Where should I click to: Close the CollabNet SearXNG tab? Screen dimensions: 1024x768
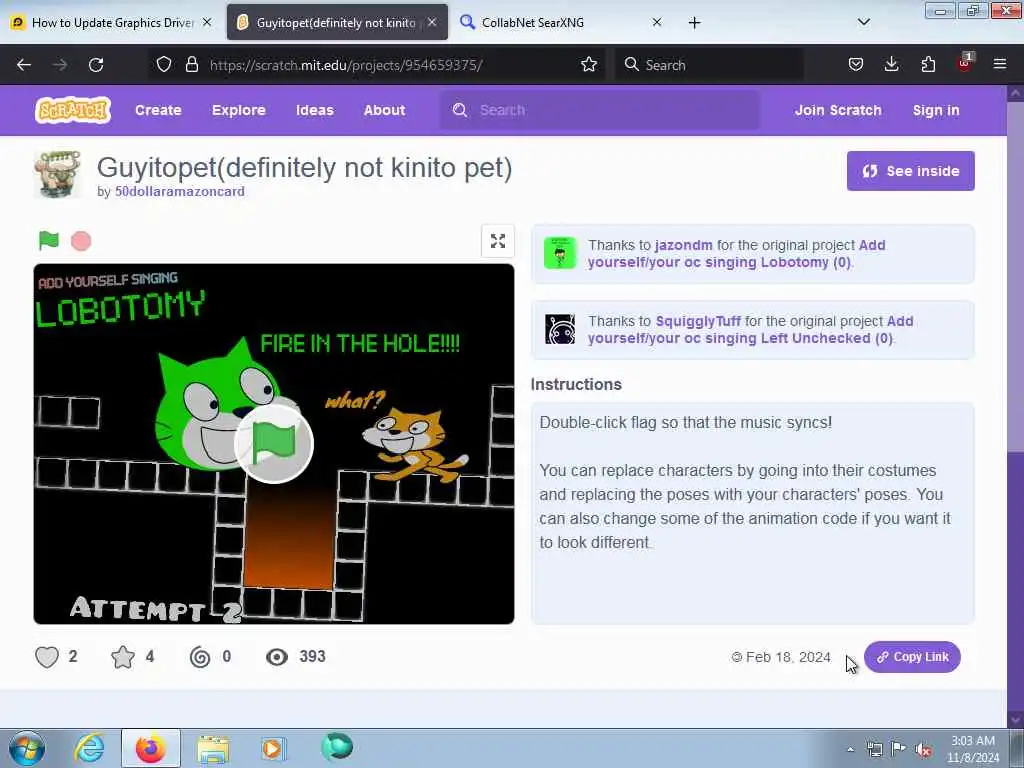pyautogui.click(x=657, y=22)
